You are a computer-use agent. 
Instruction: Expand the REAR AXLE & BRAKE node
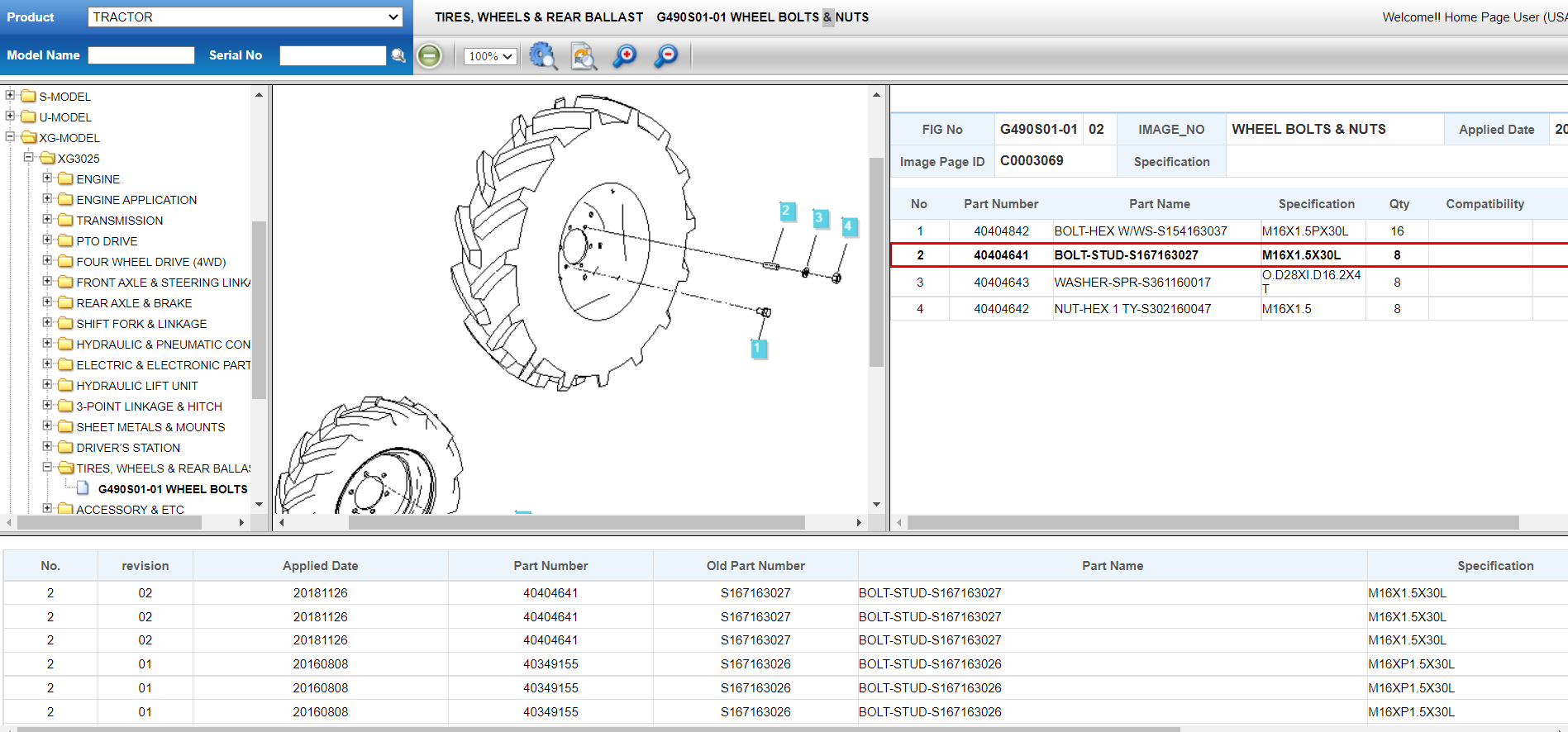47,302
